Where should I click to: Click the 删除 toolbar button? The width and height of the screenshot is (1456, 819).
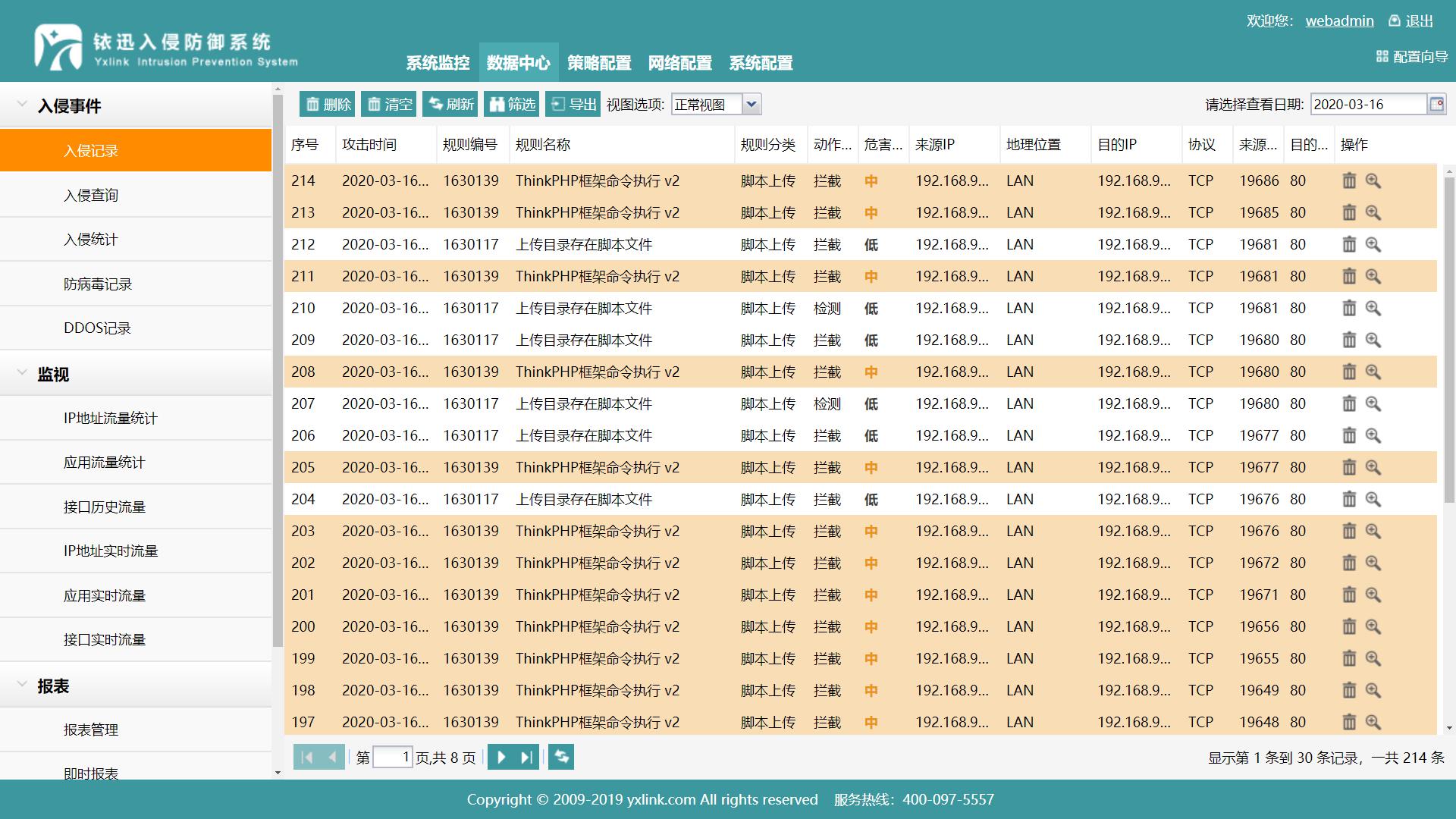(x=328, y=104)
